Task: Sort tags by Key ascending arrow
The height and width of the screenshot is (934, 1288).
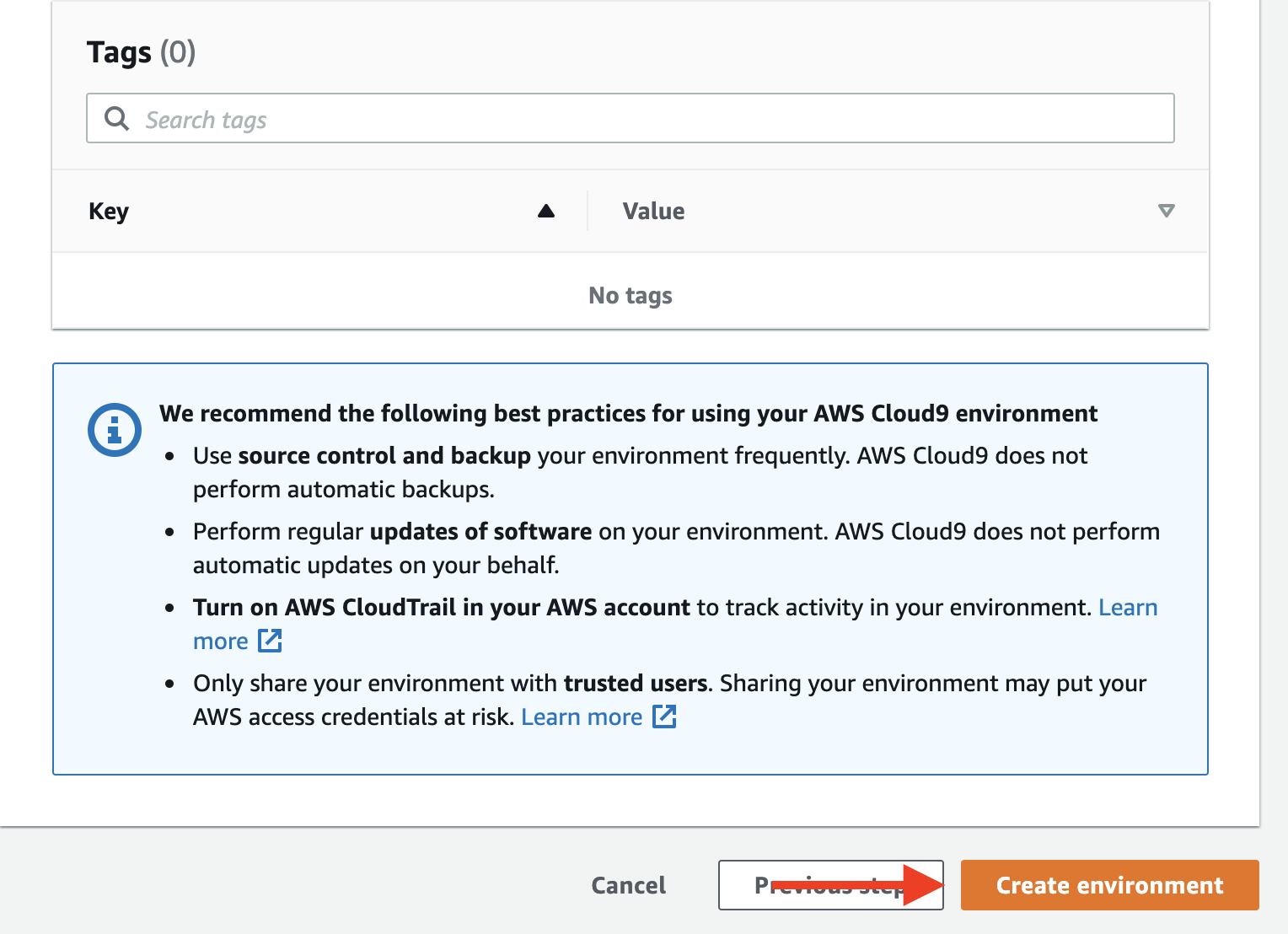Action: (x=546, y=211)
